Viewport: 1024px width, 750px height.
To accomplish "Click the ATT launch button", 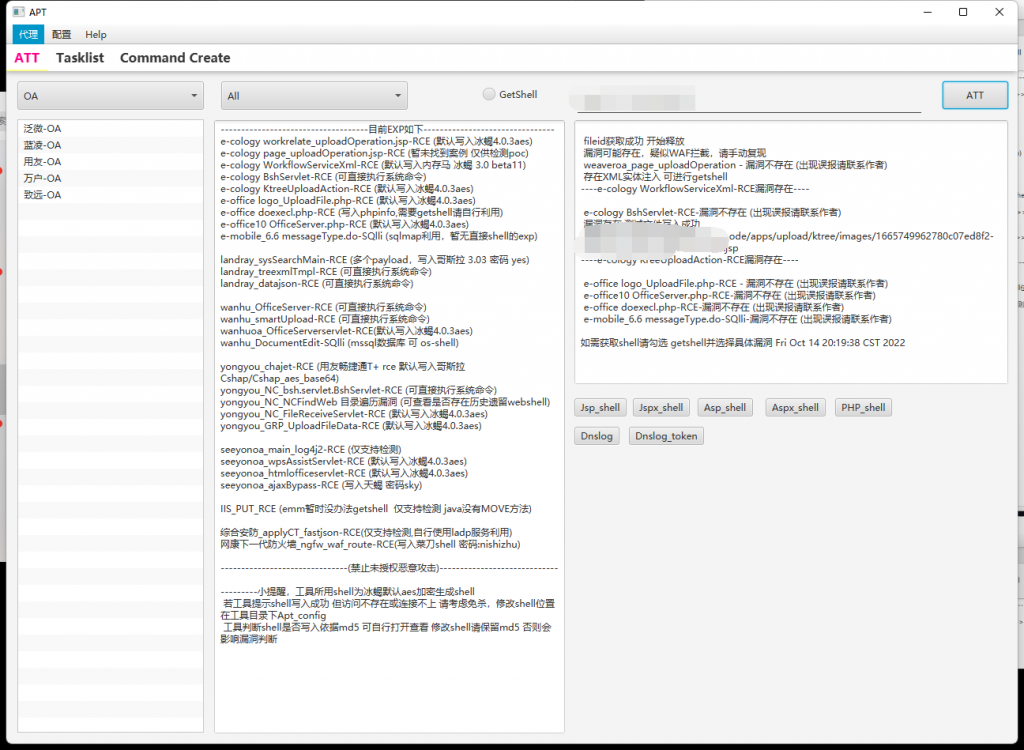I will coord(974,95).
